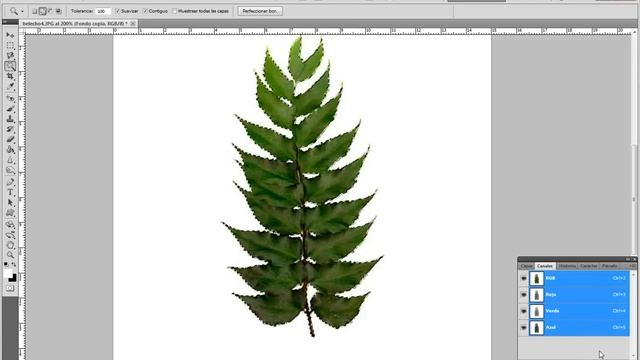This screenshot has width=640, height=360.
Task: Select the History Brush tool
Action: (x=10, y=129)
